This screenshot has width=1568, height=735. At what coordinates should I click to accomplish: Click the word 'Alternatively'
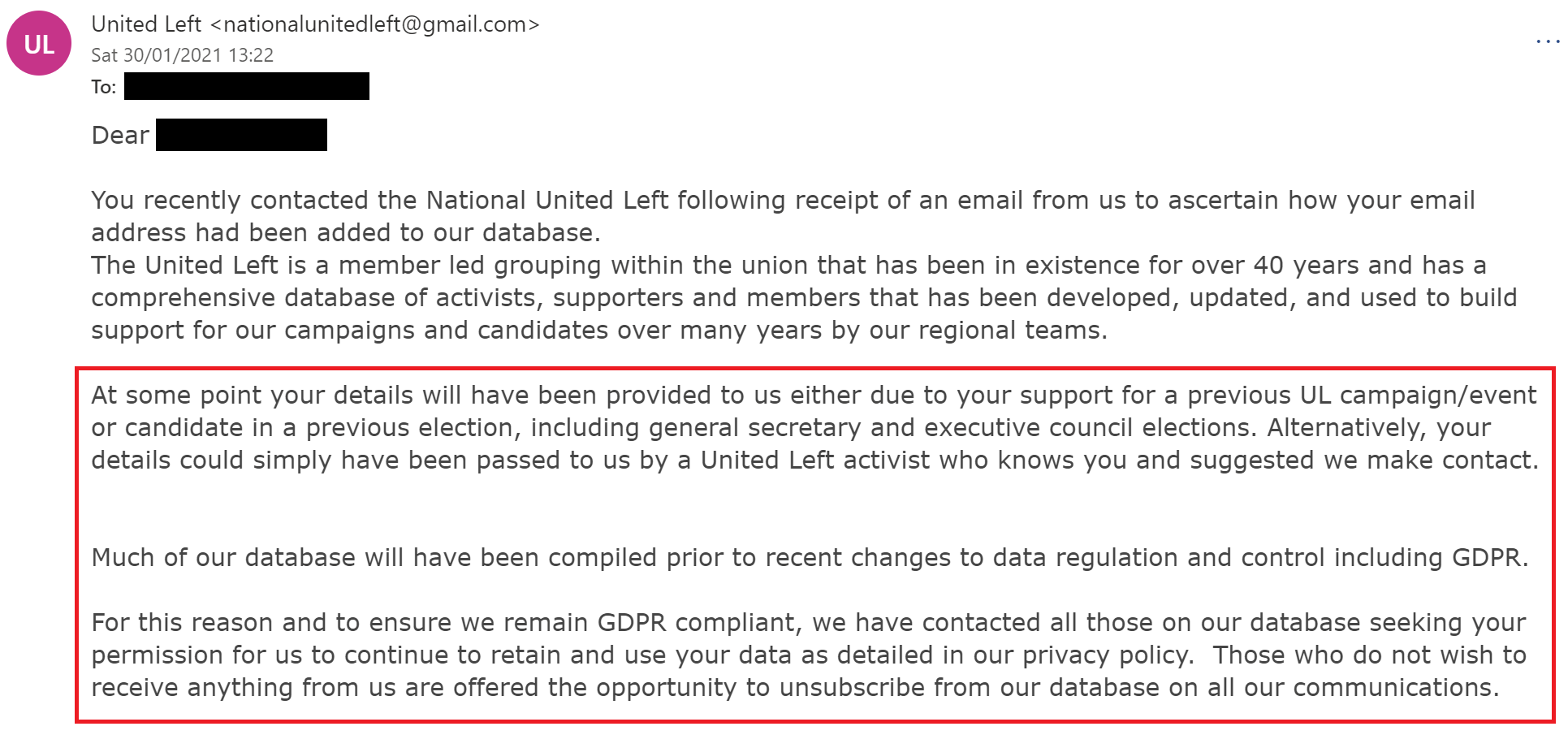1346,427
